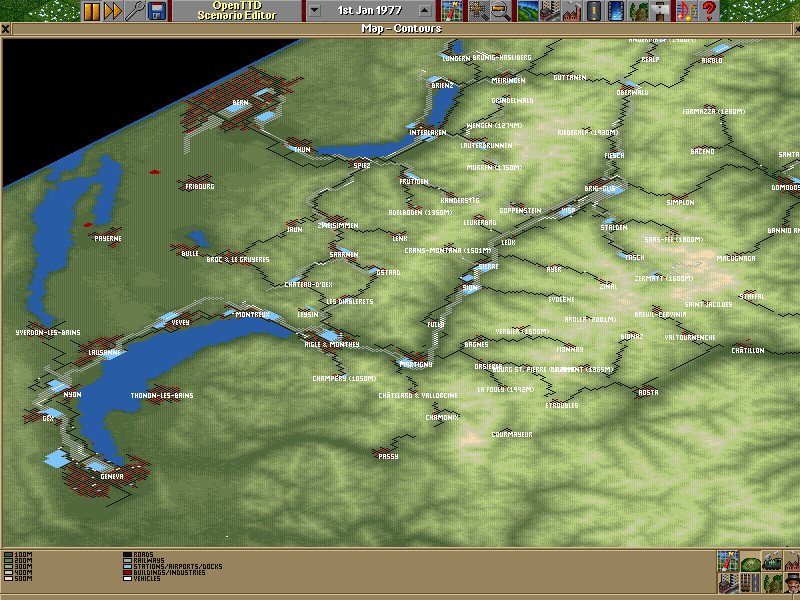Click the Thonon-les-Bains town label

point(162,395)
